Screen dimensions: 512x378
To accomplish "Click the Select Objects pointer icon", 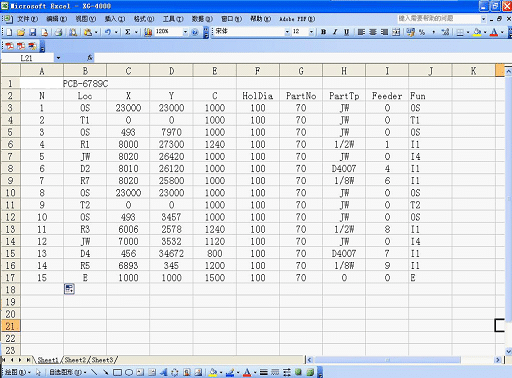I will tap(38, 372).
